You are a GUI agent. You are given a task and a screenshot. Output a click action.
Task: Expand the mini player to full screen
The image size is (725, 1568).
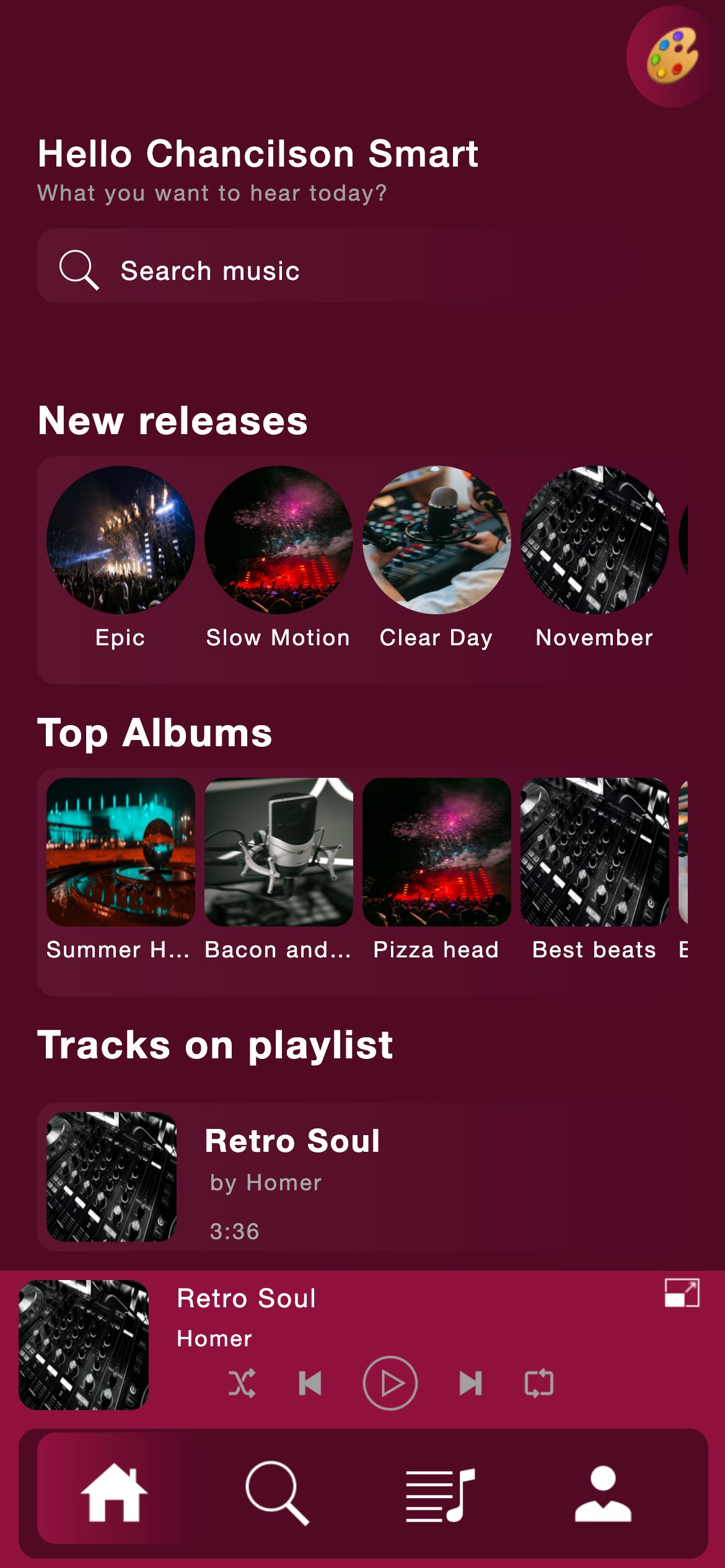pyautogui.click(x=682, y=1293)
